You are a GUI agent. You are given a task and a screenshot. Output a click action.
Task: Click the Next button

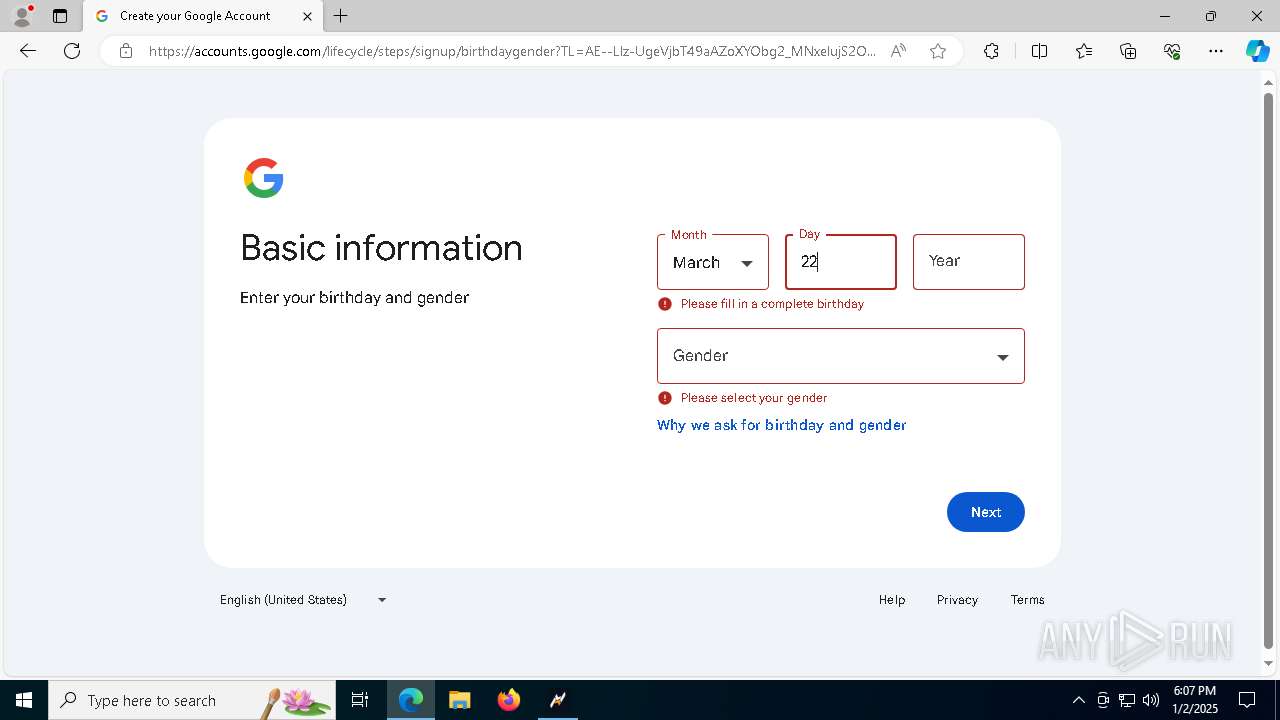point(986,512)
